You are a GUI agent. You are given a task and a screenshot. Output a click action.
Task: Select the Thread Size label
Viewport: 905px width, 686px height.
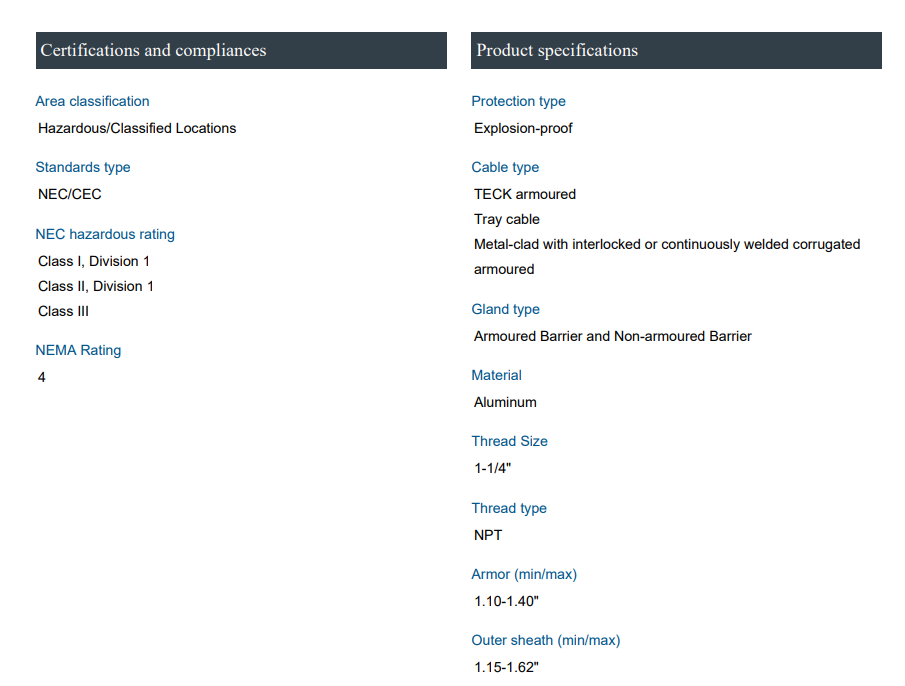[509, 441]
